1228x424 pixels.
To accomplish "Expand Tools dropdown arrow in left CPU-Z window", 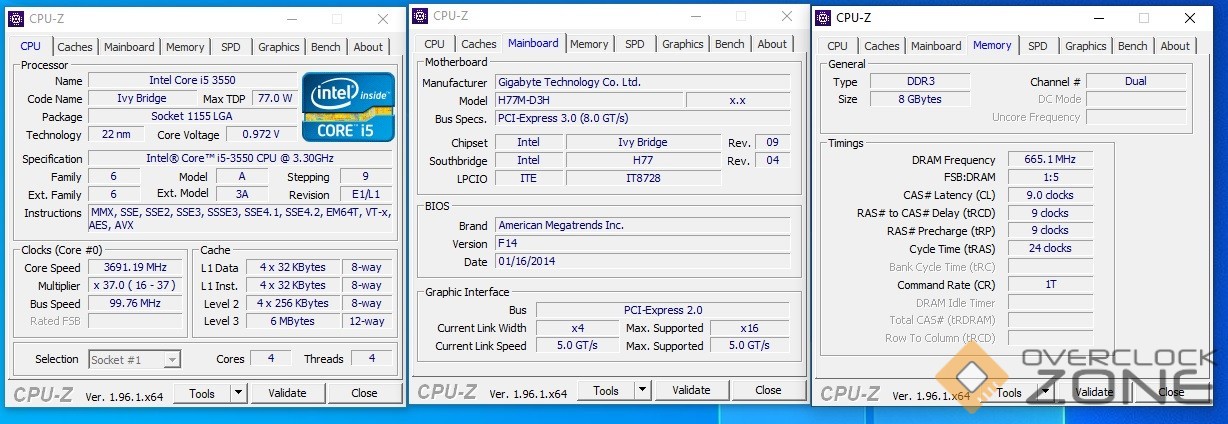I will 239,394.
